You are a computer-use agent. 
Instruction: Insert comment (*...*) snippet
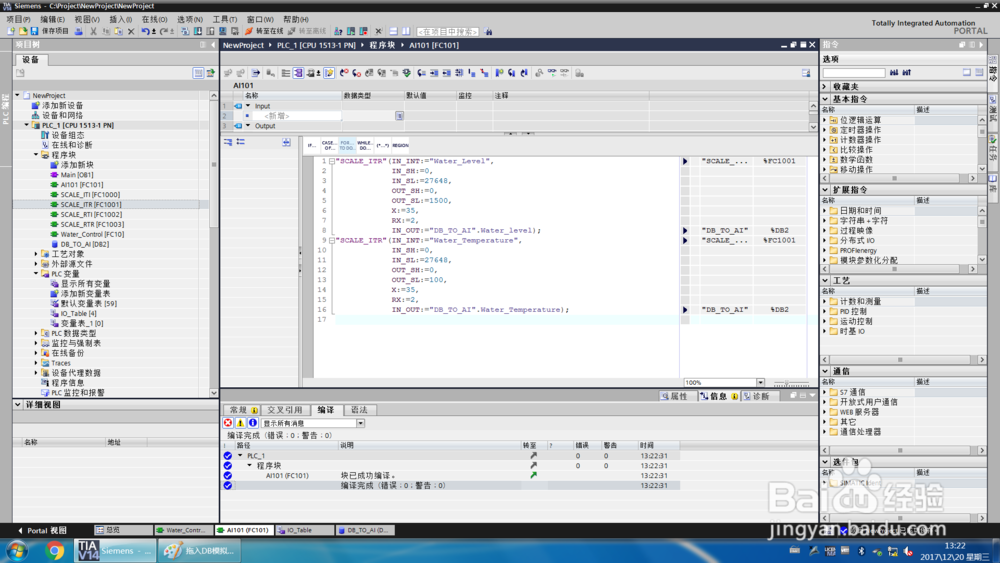382,145
